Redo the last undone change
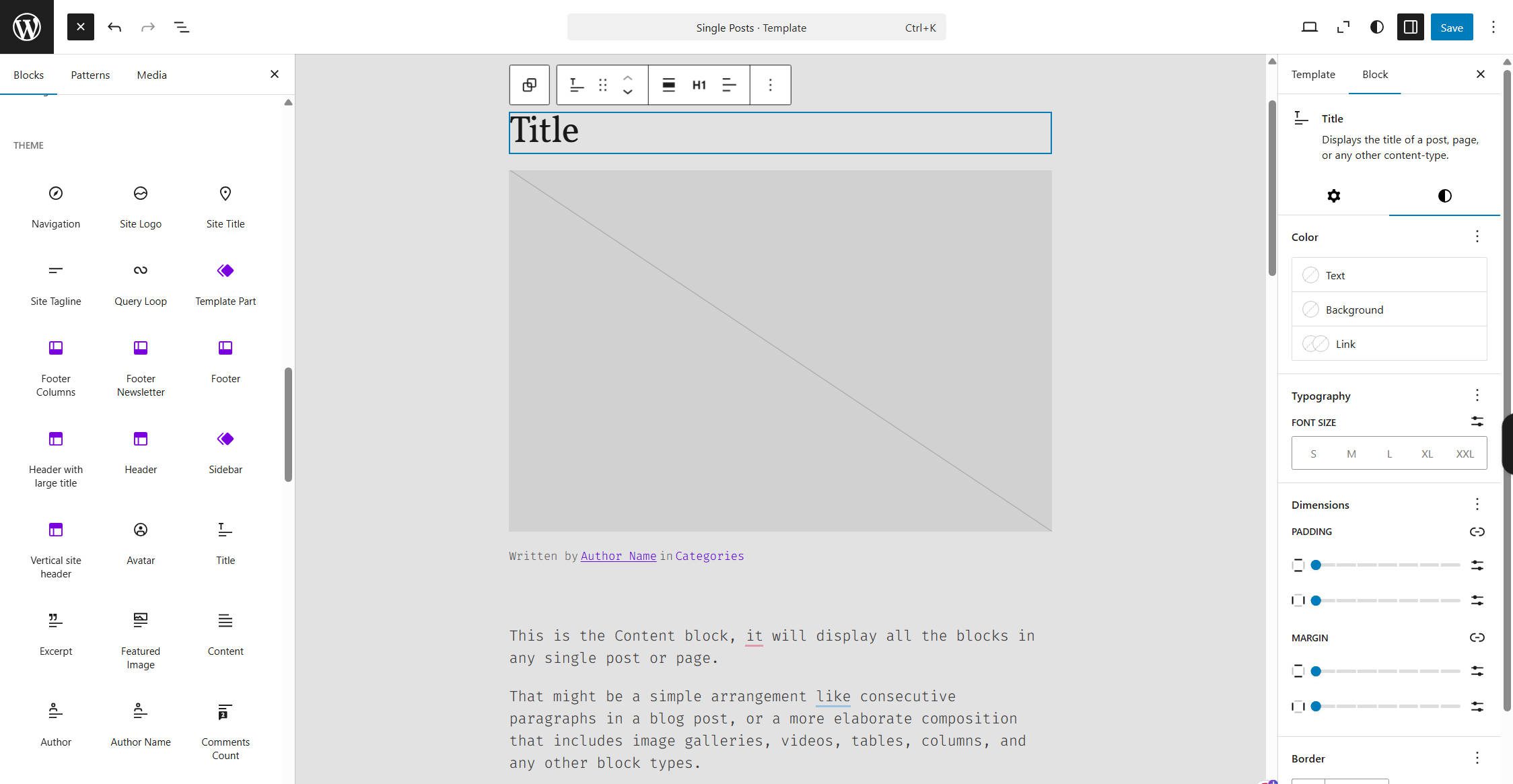Viewport: 1513px width, 784px height. click(148, 27)
